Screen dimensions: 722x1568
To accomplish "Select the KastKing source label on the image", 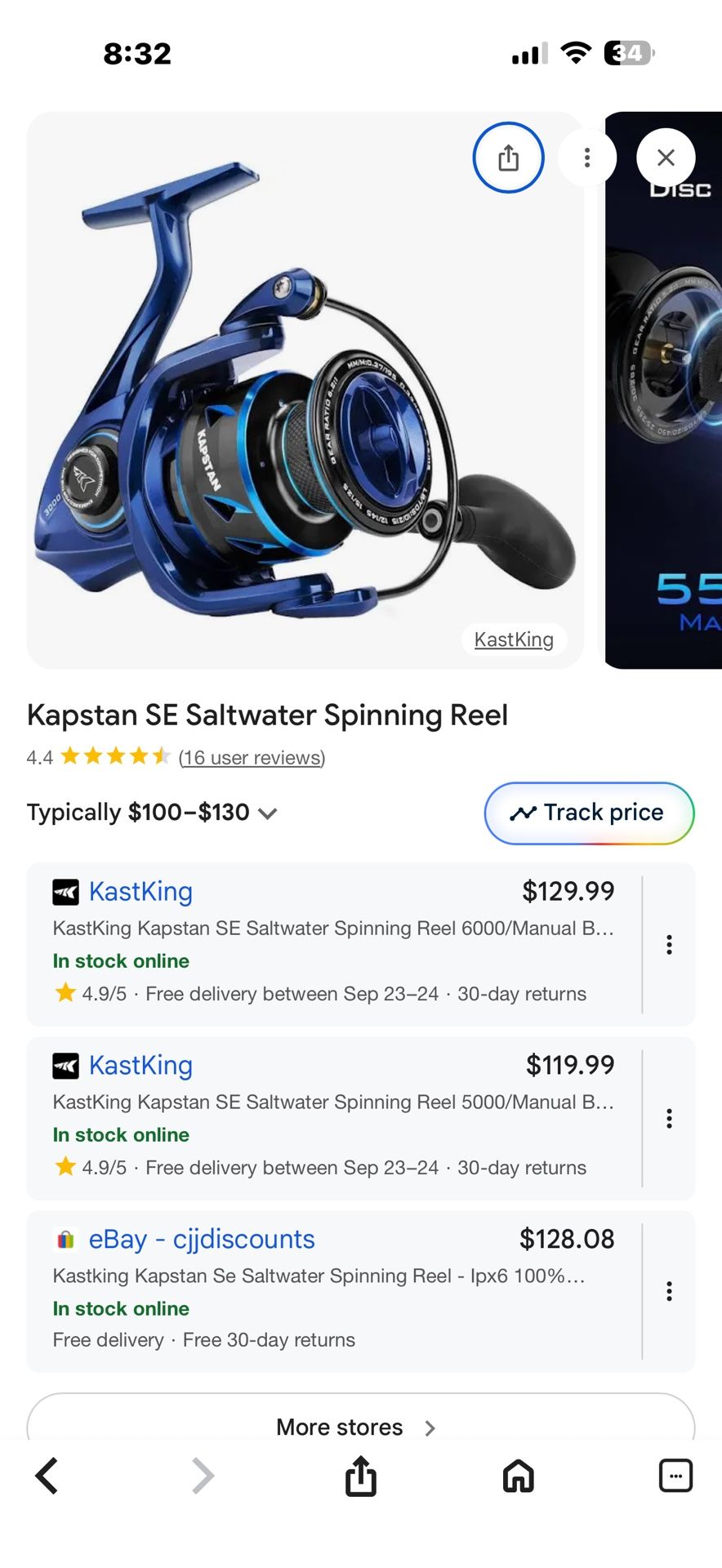I will pos(514,639).
